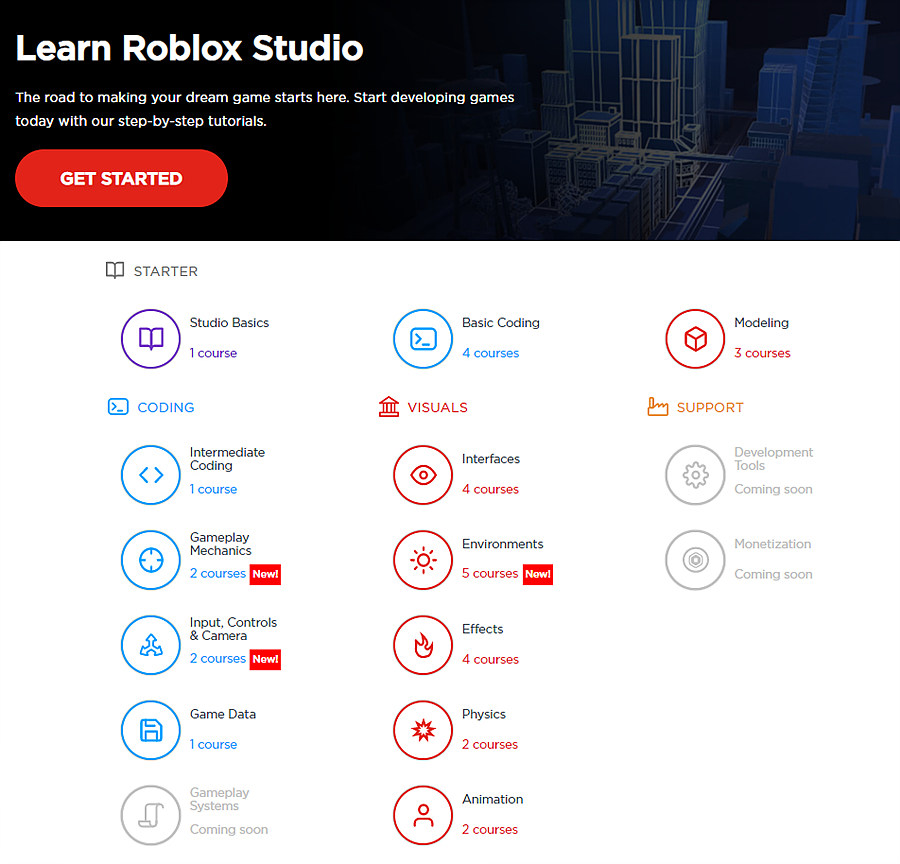Click '1 course' under Game Data
Viewport: 900px width, 864px height.
(x=213, y=744)
